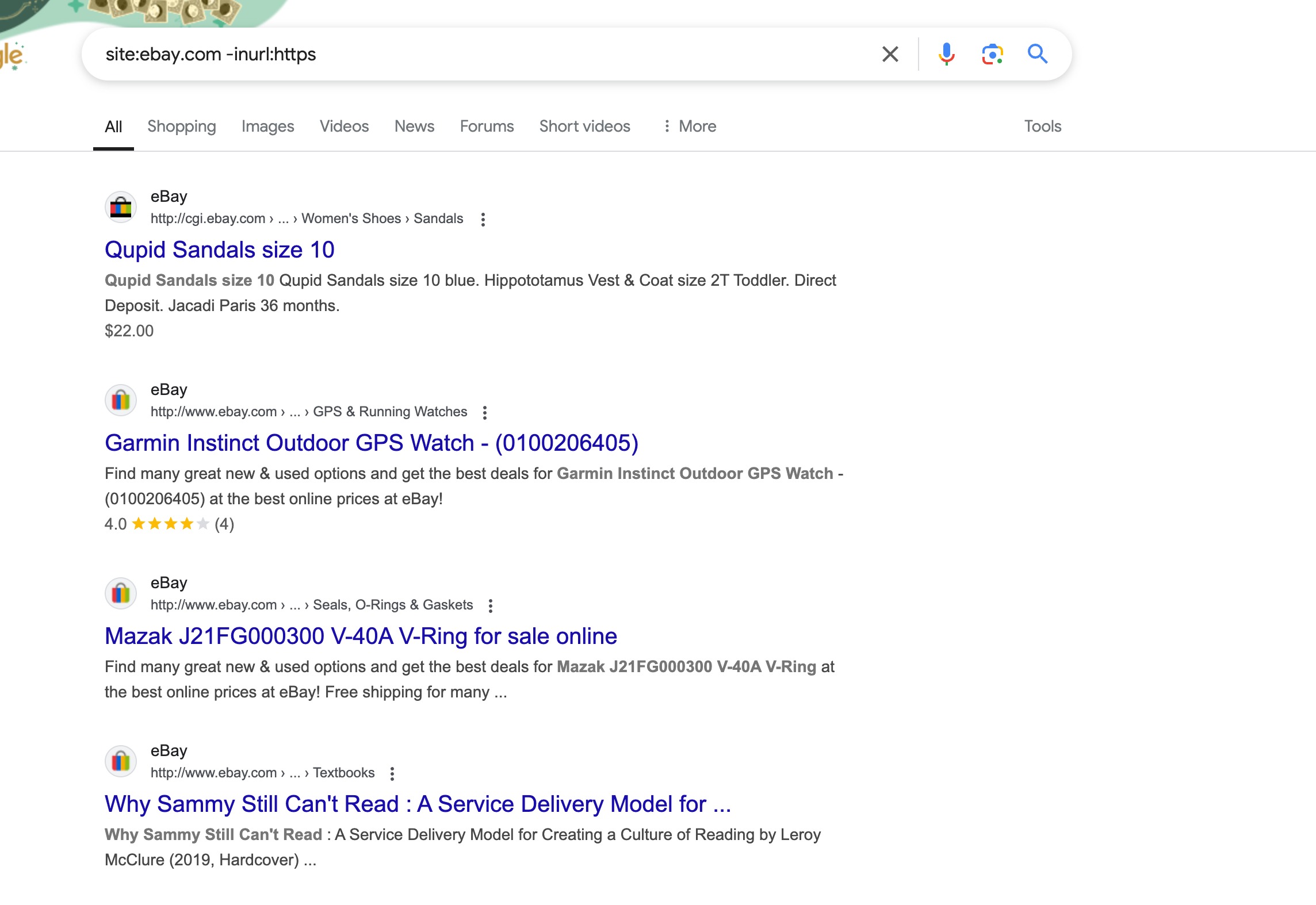Click the eBay favicon beside Sandals result
The width and height of the screenshot is (1316, 905).
click(121, 207)
